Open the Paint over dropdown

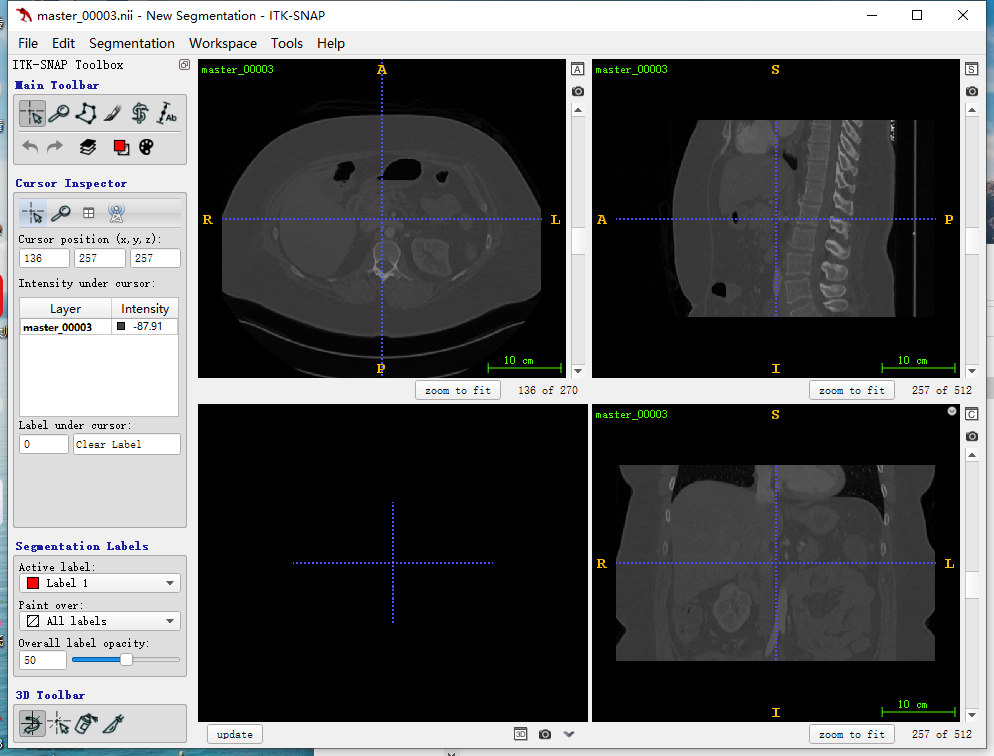(x=100, y=621)
